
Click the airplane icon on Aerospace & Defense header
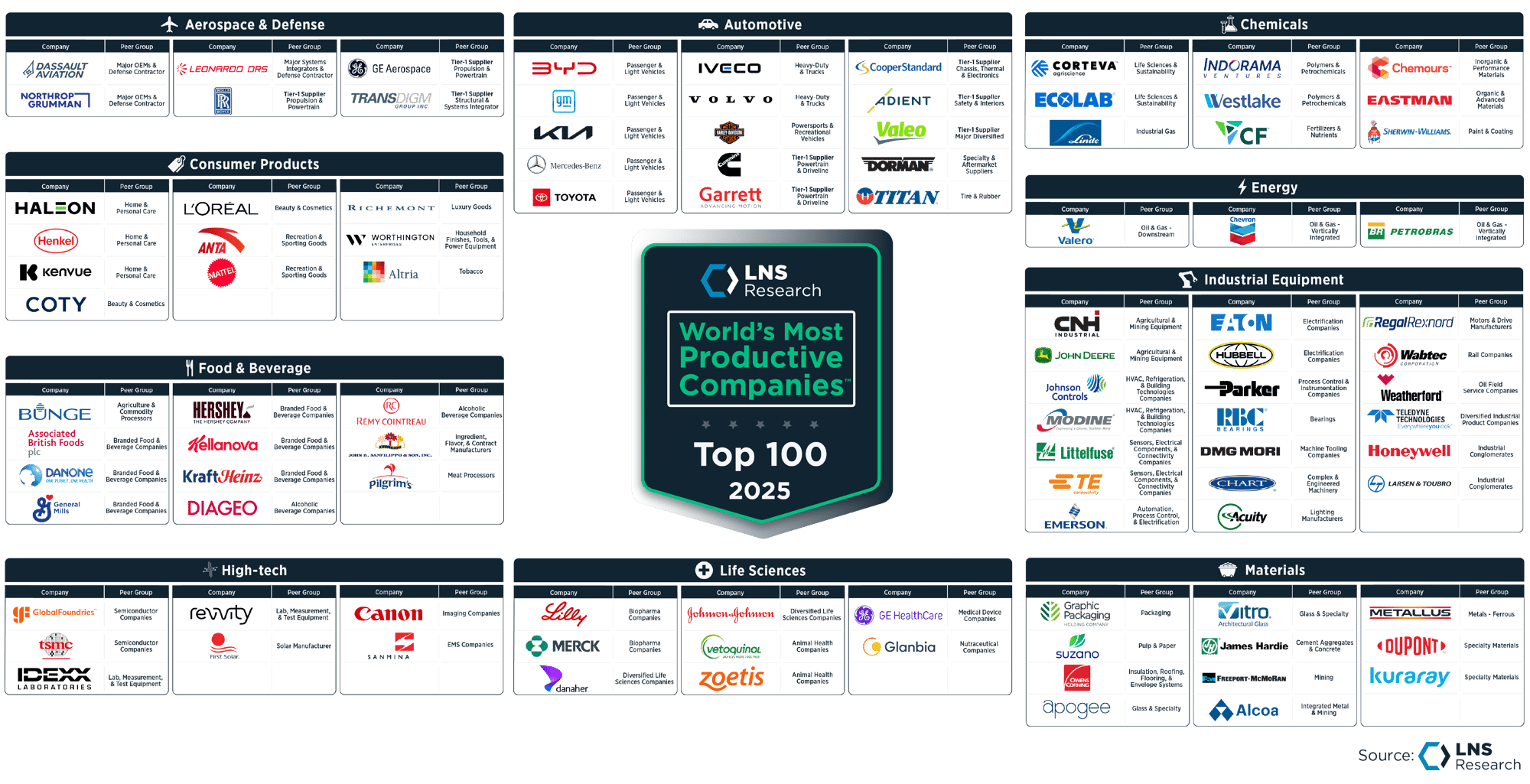(170, 24)
